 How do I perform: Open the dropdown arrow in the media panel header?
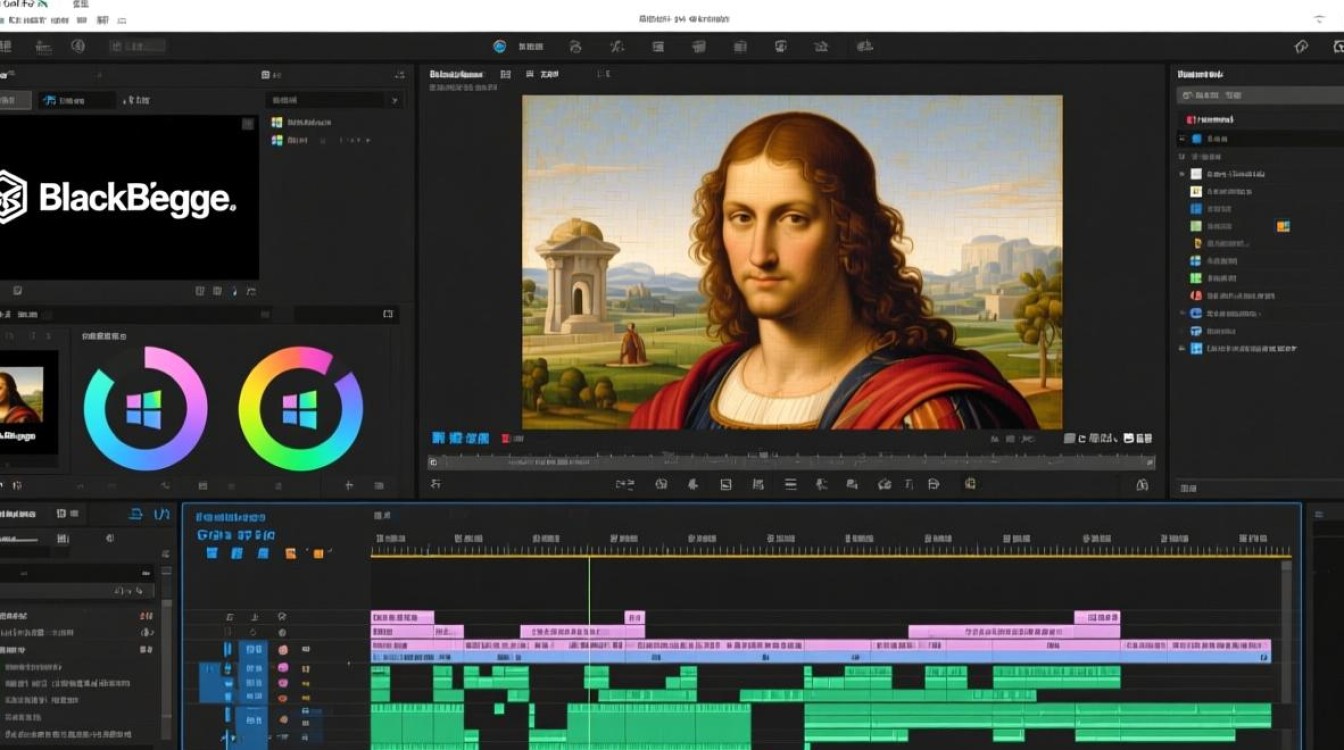coord(395,100)
